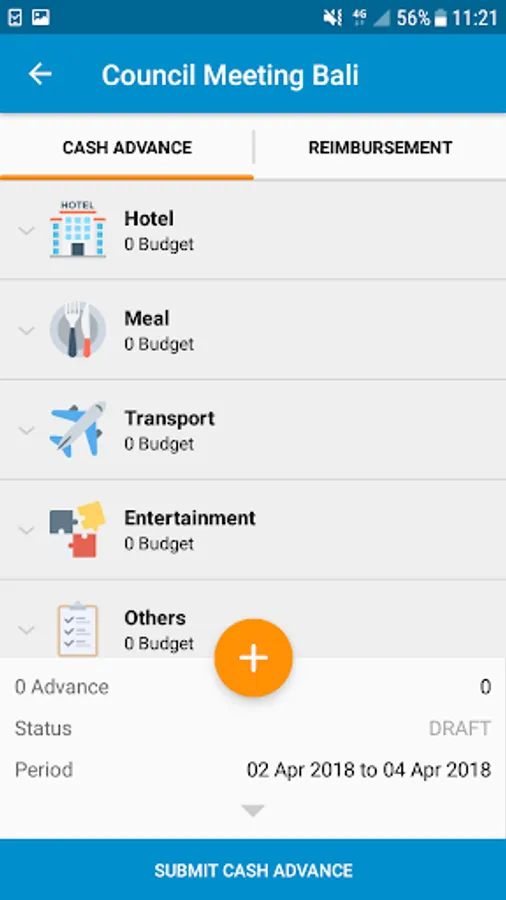
Task: Tap the Entertainment puzzle pieces icon
Action: pyautogui.click(x=77, y=529)
